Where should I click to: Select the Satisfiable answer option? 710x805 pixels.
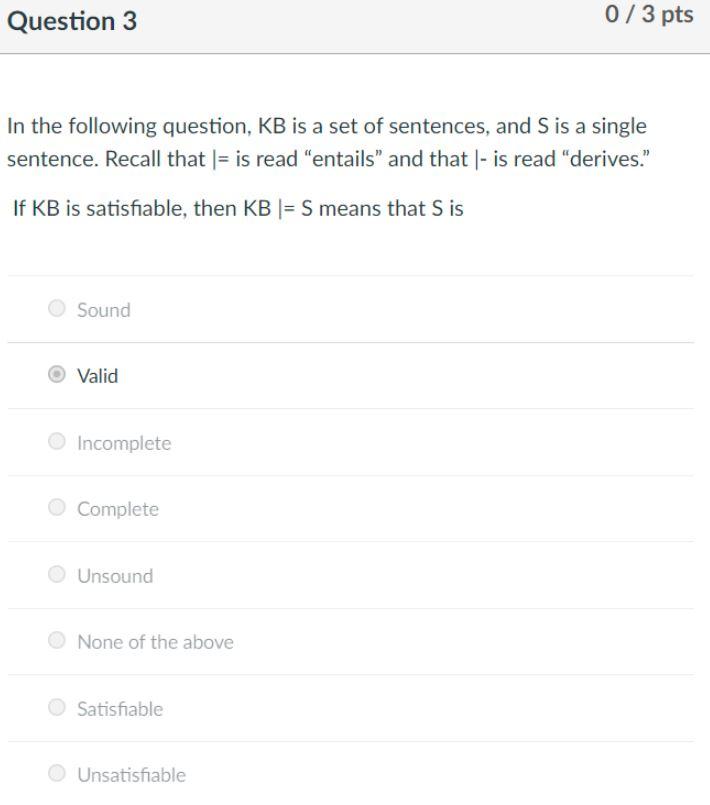point(57,708)
